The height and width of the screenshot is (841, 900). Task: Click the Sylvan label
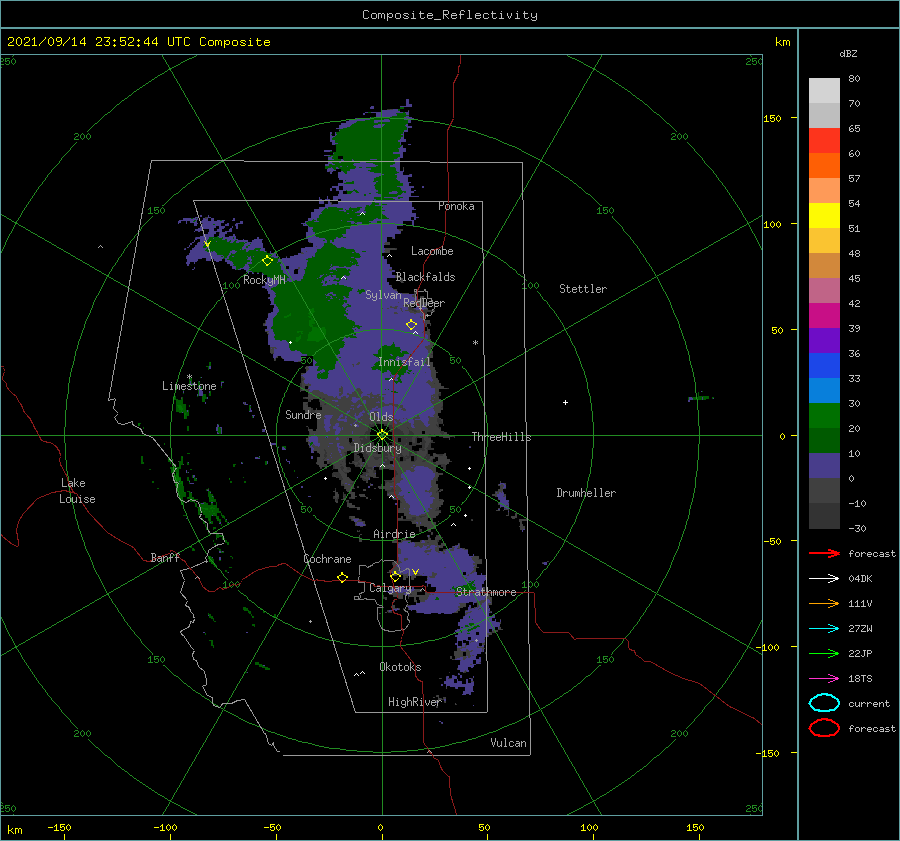click(x=383, y=296)
